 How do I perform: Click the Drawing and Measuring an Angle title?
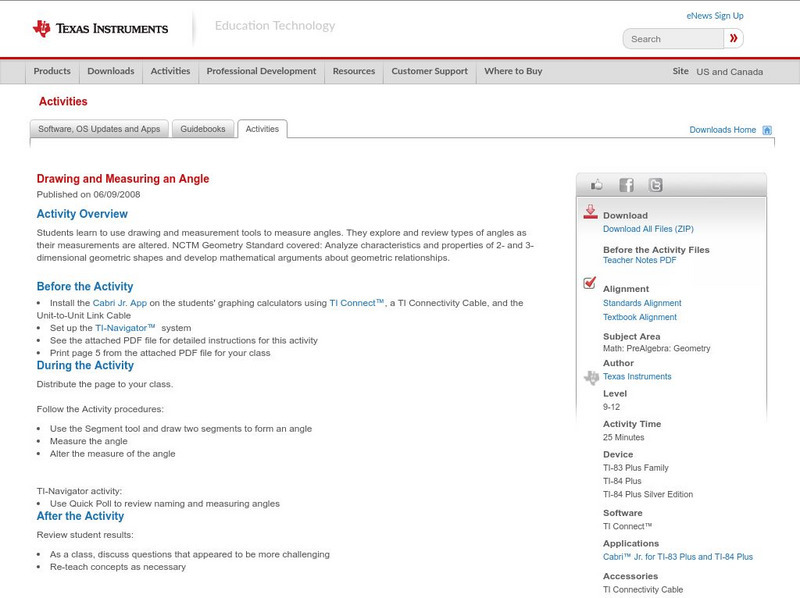[x=122, y=179]
